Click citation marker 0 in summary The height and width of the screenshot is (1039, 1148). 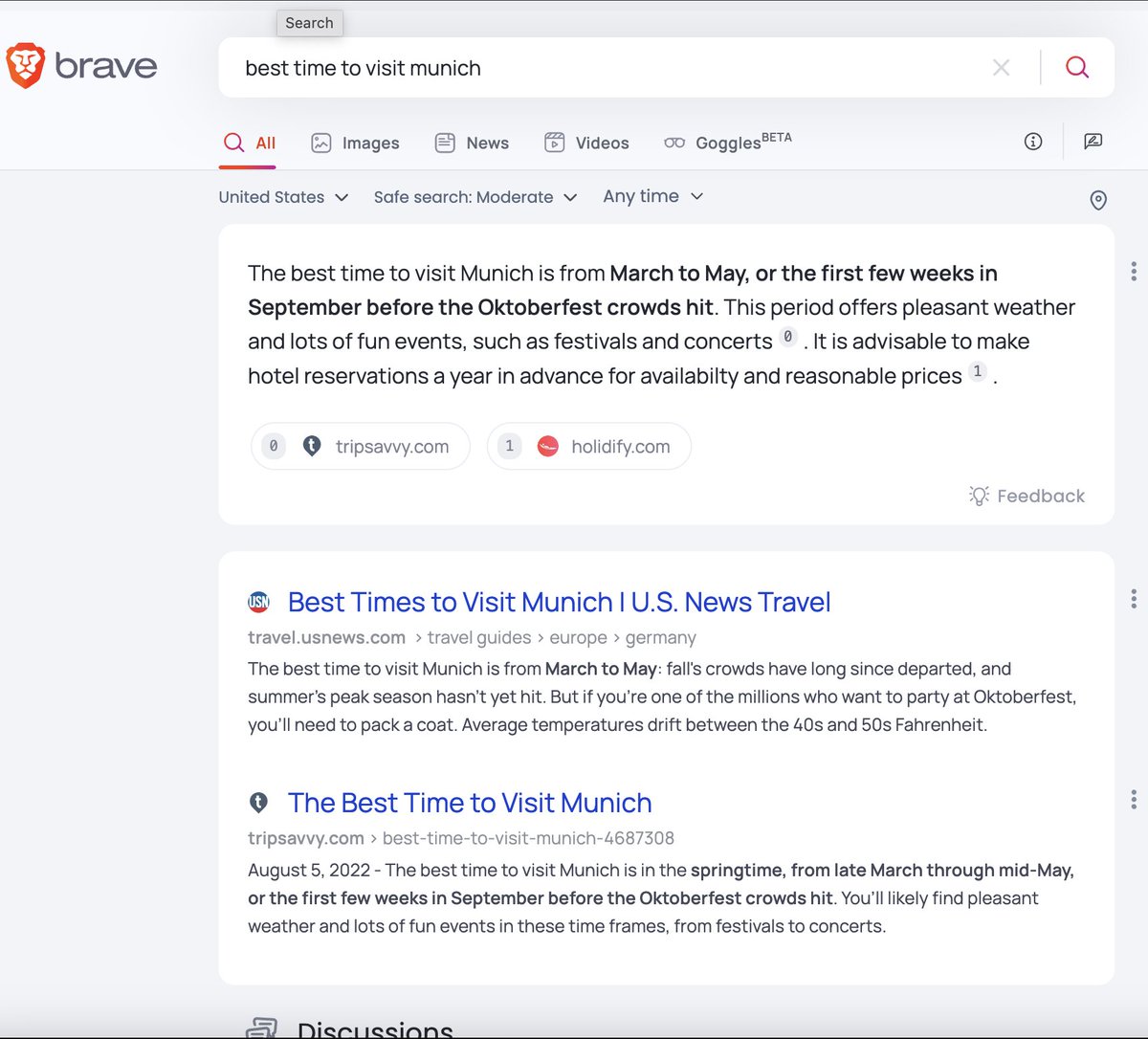[787, 337]
